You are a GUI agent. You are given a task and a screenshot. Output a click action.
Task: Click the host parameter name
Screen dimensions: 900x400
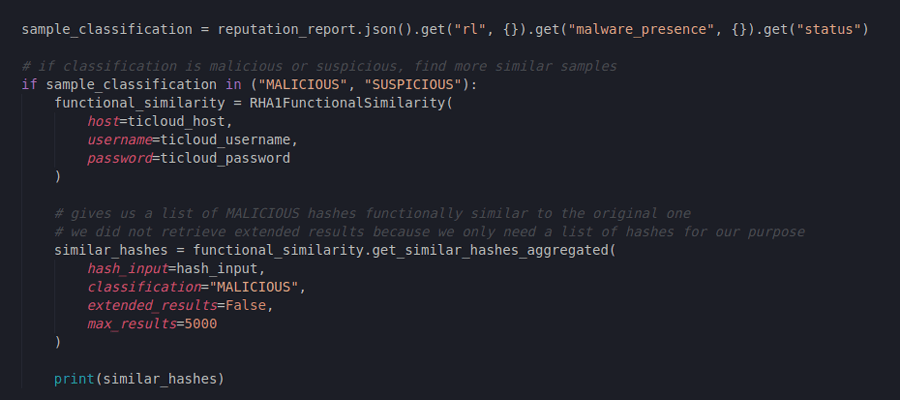[x=104, y=121]
